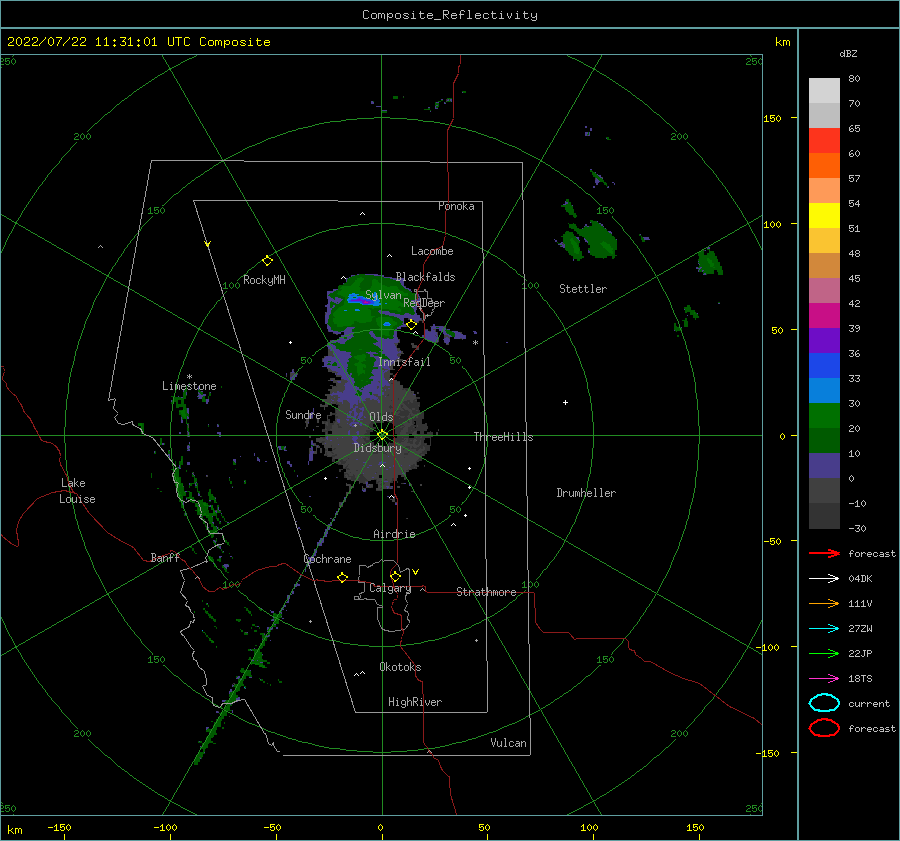Screen dimensions: 900x841
Task: Click the Okotoks label
Action: coord(400,667)
